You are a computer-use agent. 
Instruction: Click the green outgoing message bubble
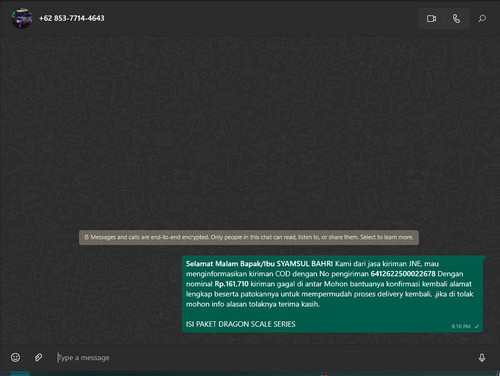pos(333,294)
